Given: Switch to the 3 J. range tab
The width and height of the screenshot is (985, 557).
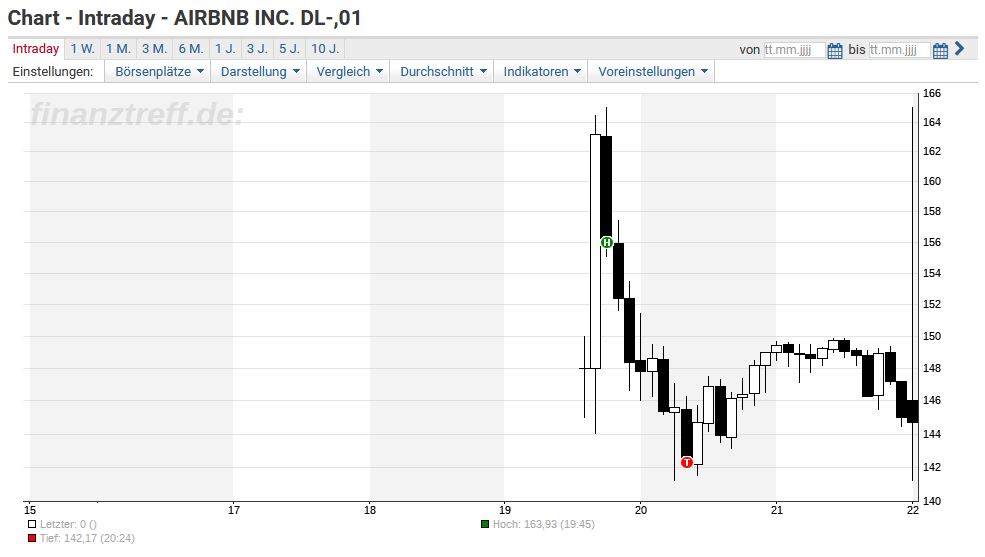Looking at the screenshot, I should point(257,49).
